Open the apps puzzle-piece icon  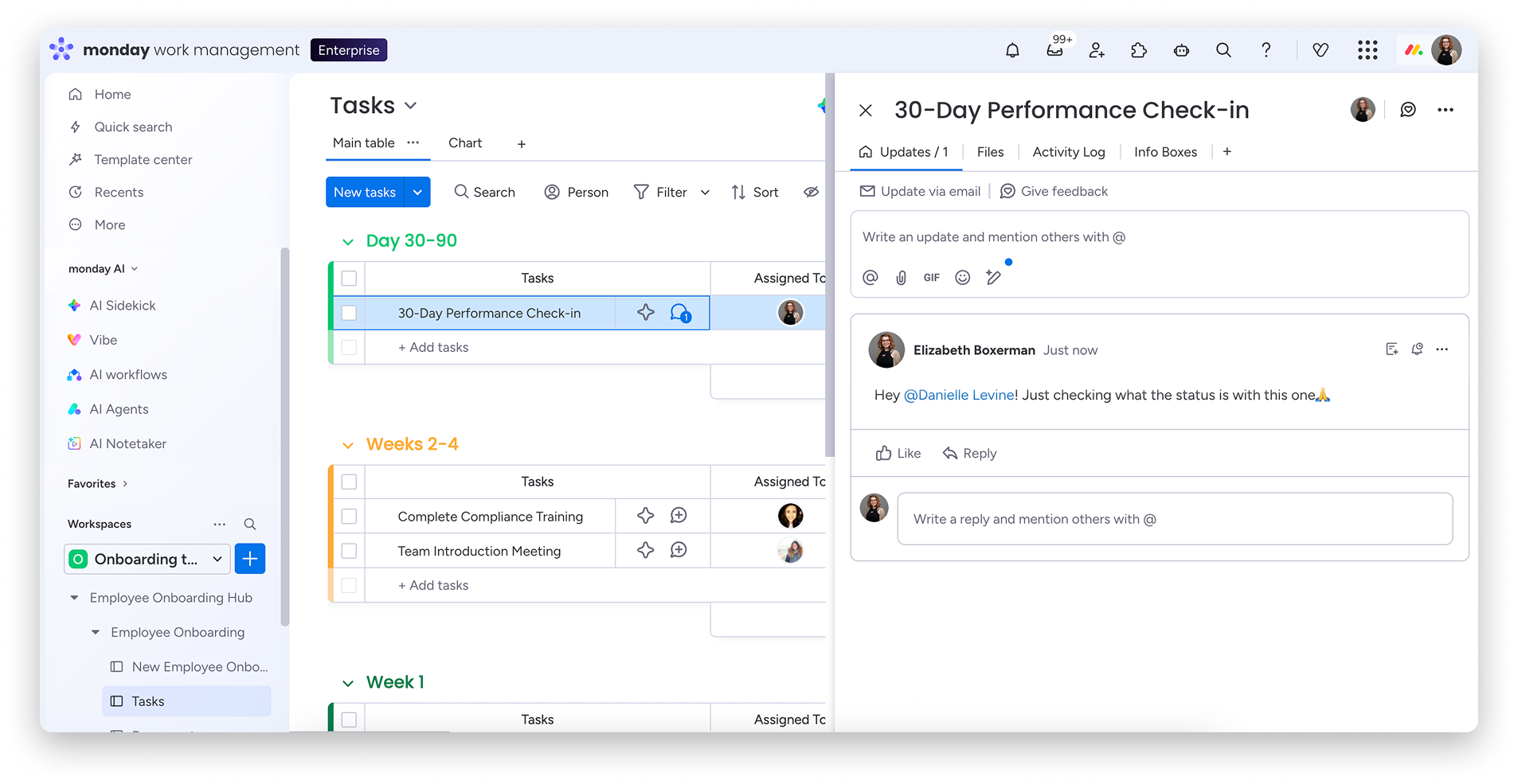point(1139,50)
